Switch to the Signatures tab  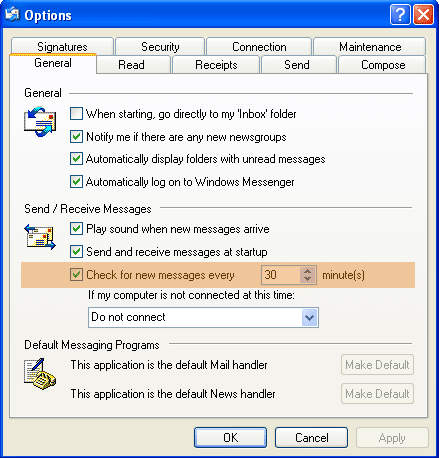(62, 47)
